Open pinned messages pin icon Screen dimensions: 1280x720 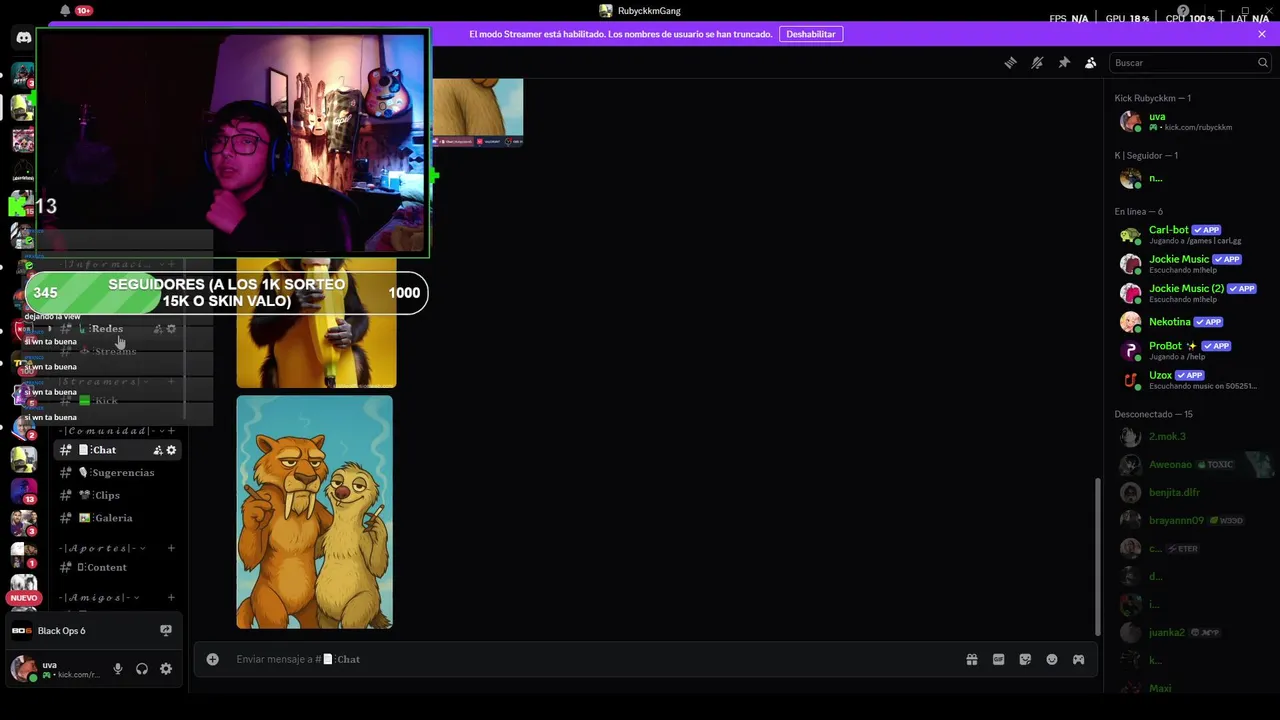coord(1064,62)
